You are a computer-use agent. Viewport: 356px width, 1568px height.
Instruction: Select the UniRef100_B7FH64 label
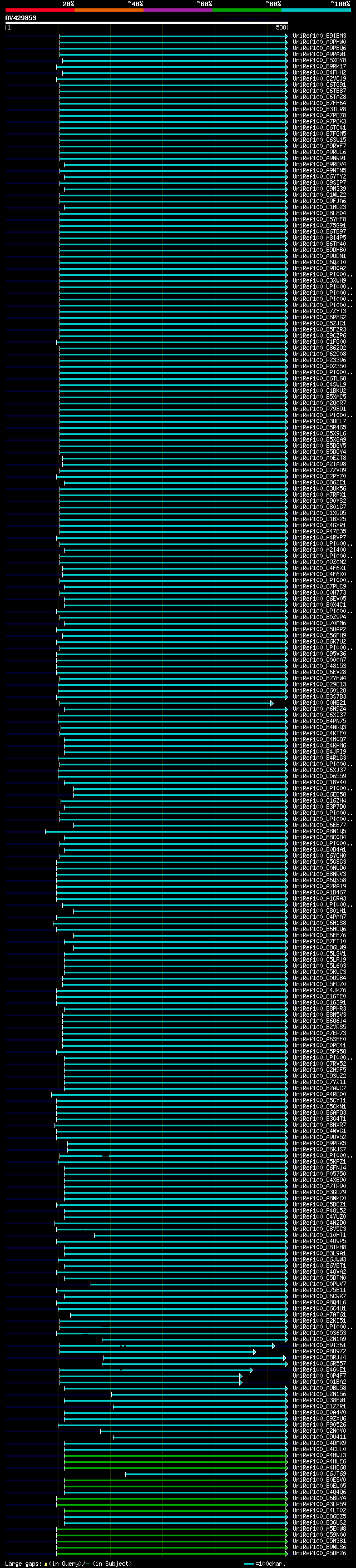coord(319,103)
